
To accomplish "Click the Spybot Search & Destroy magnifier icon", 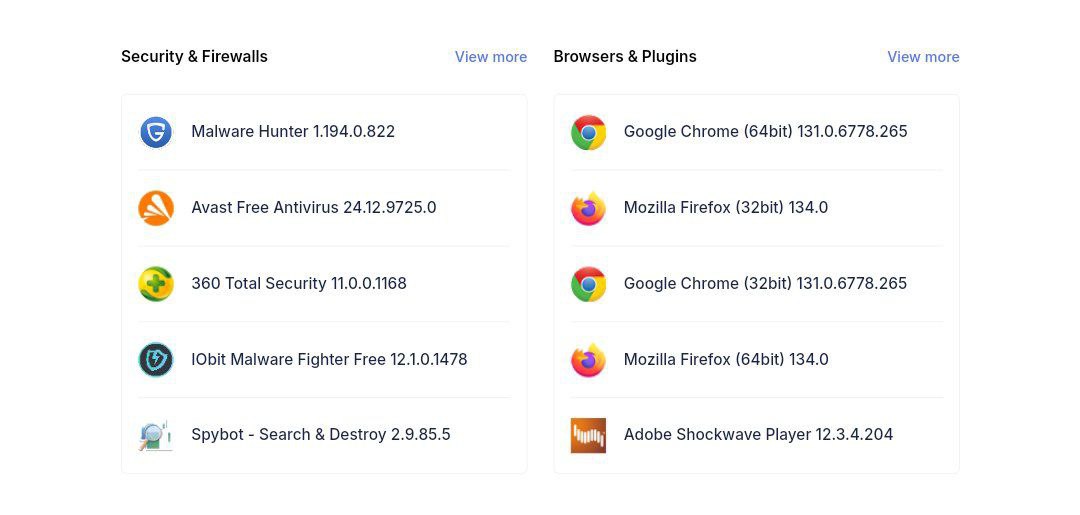I will (x=156, y=435).
